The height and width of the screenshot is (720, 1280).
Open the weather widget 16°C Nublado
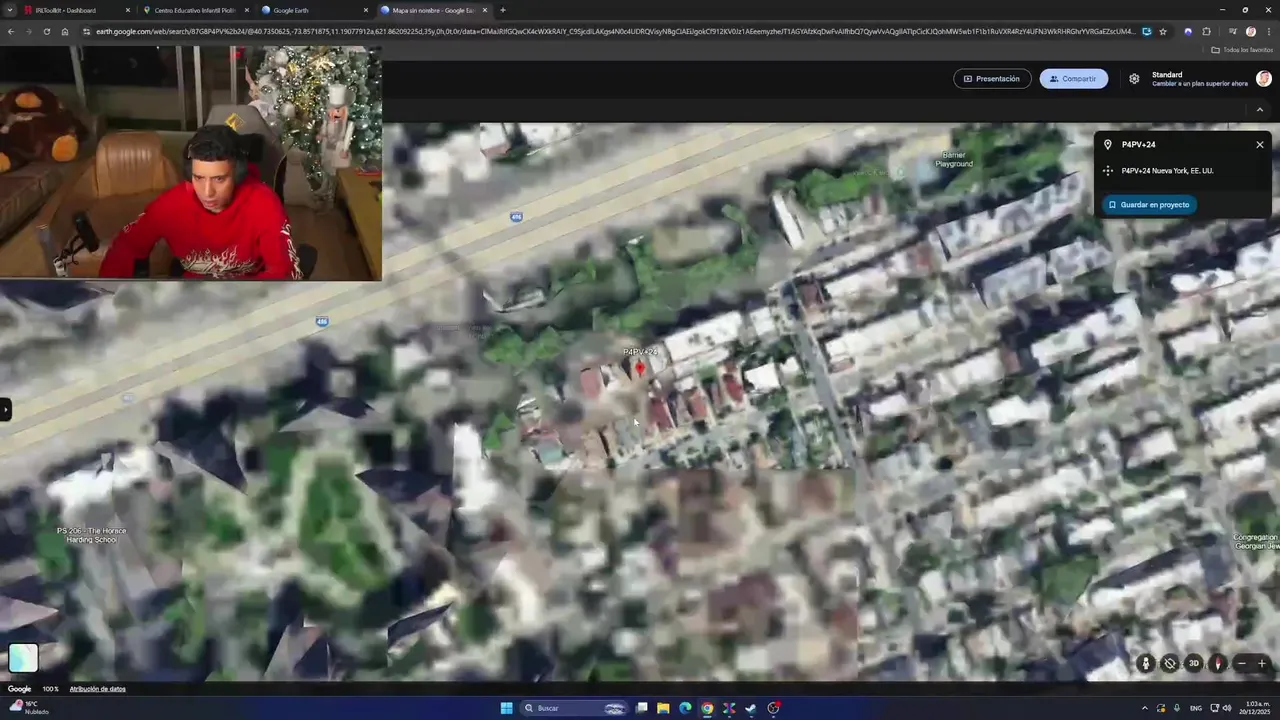click(28, 708)
